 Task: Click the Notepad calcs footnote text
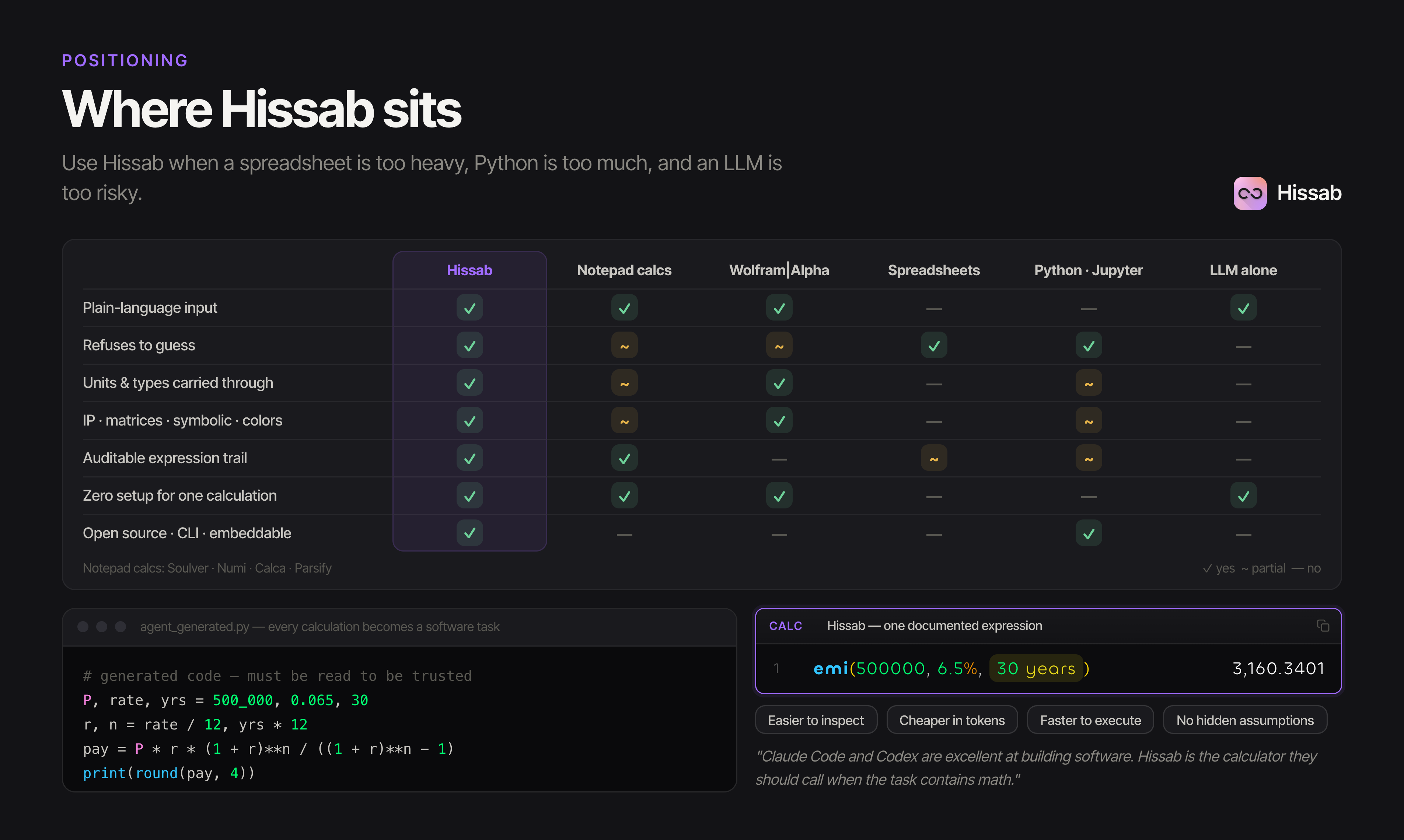click(x=207, y=568)
